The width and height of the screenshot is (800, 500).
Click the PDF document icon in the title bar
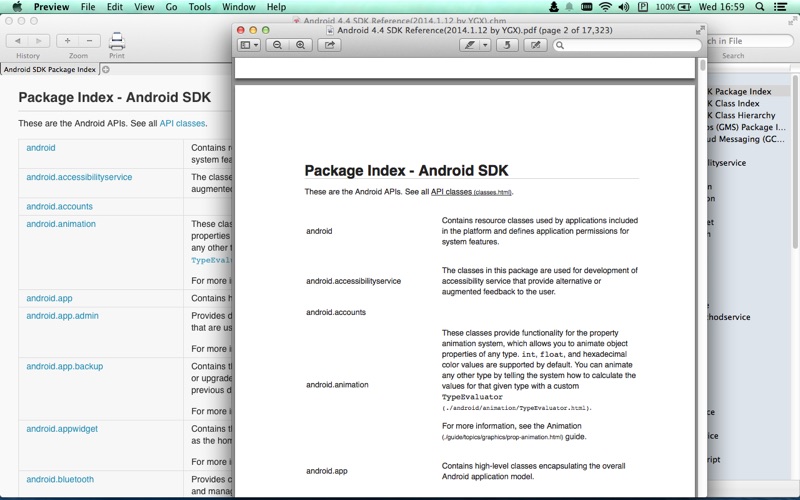330,30
